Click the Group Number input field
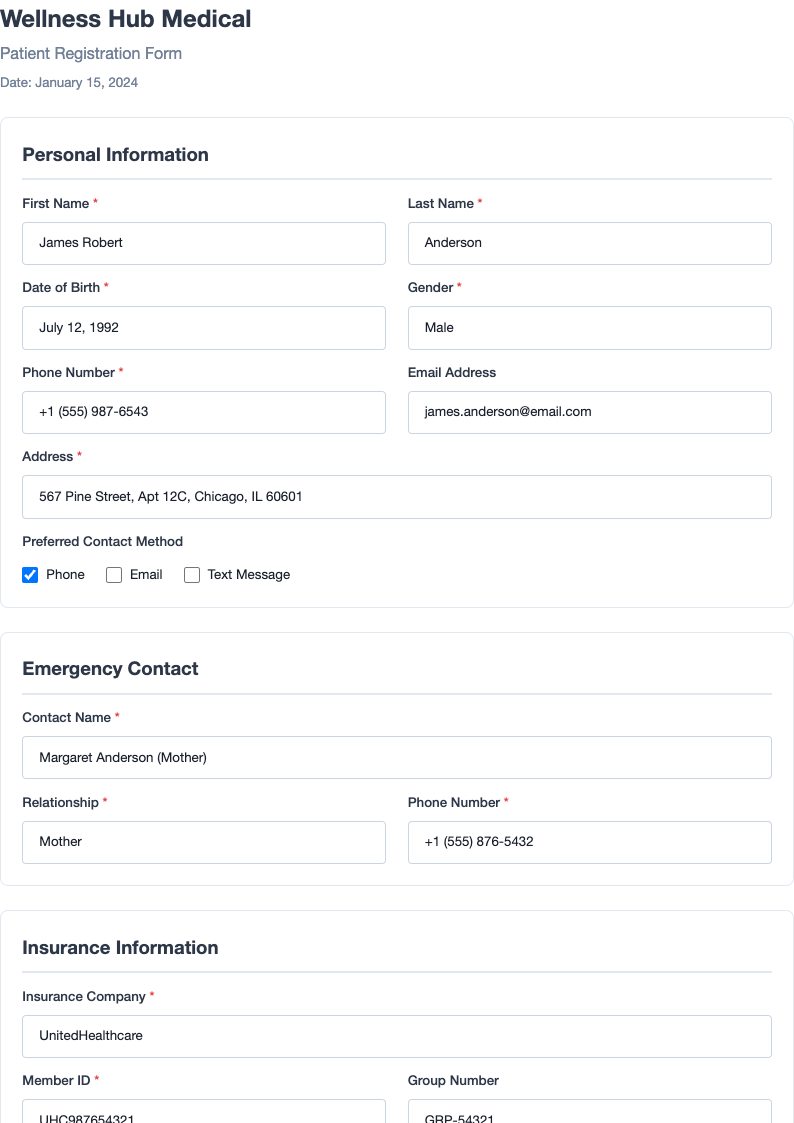Image resolution: width=794 pixels, height=1123 pixels. pos(589,1112)
